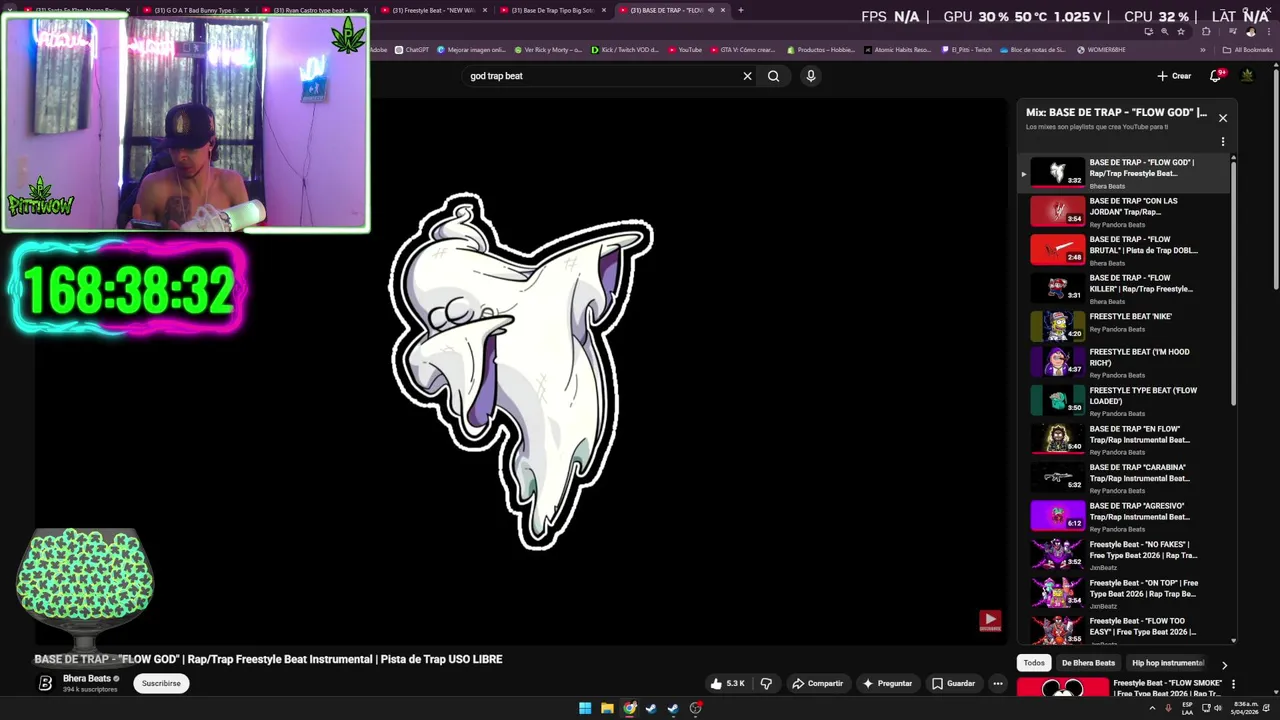Open the OBS taskbar icon with red dot
Screen dimensions: 1280x720
coord(695,708)
